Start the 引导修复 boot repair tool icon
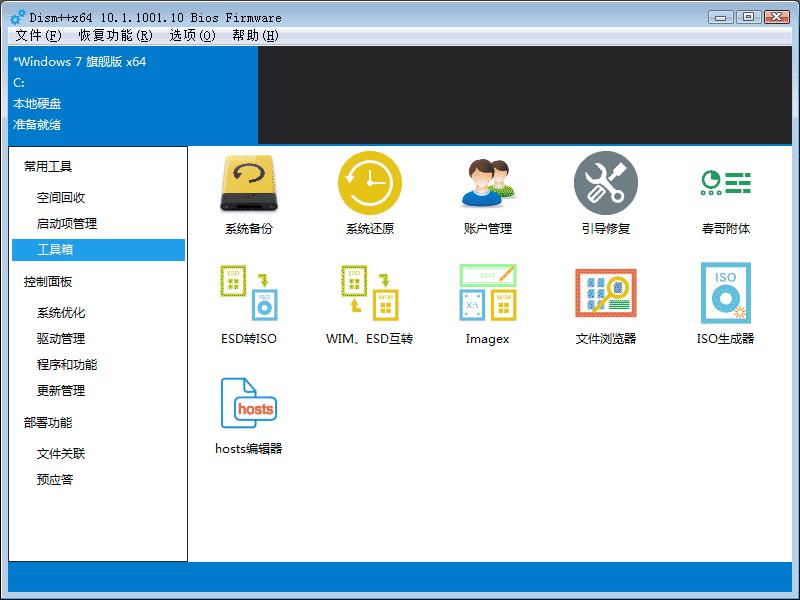This screenshot has width=800, height=600. pos(606,183)
